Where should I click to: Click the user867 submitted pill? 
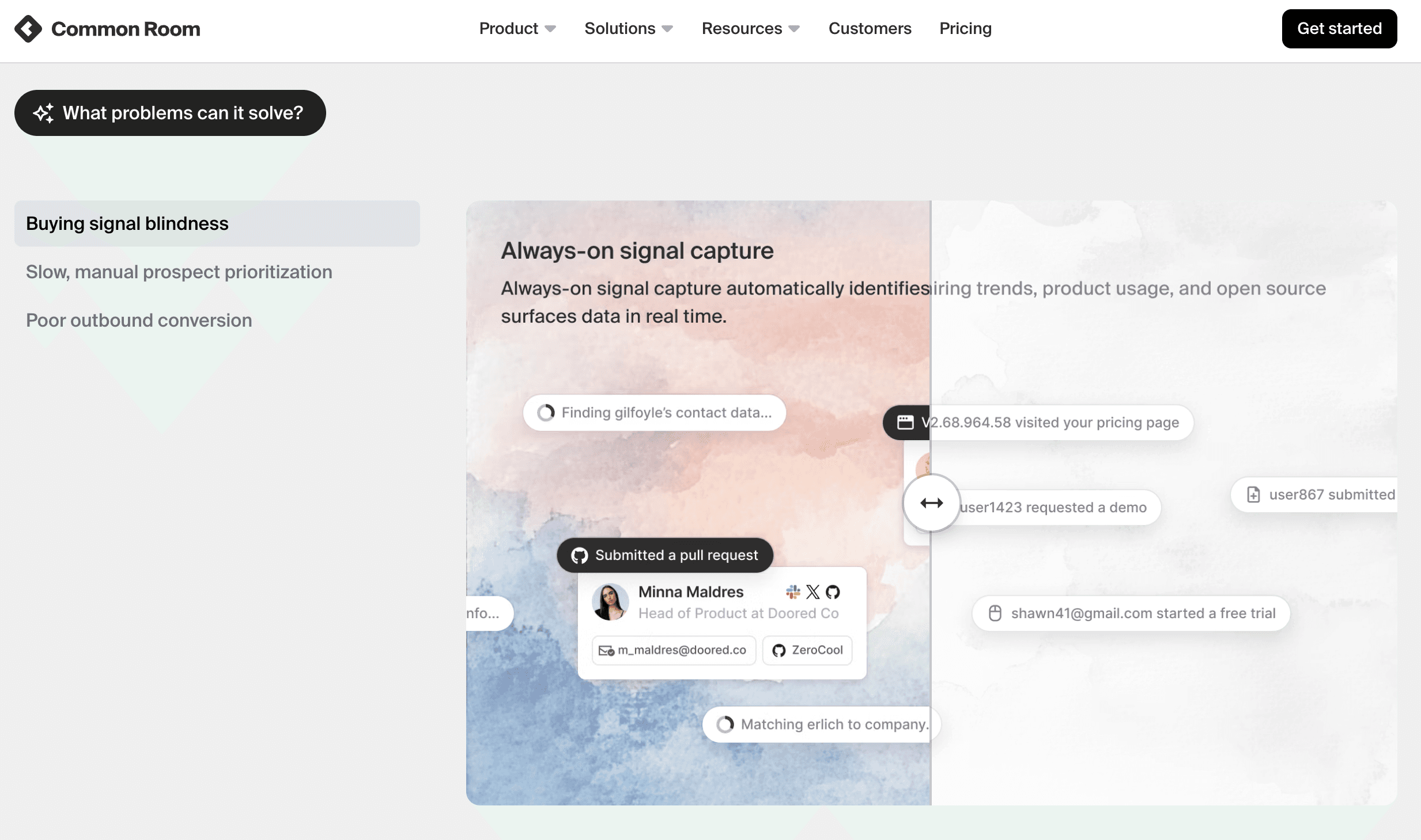1314,494
